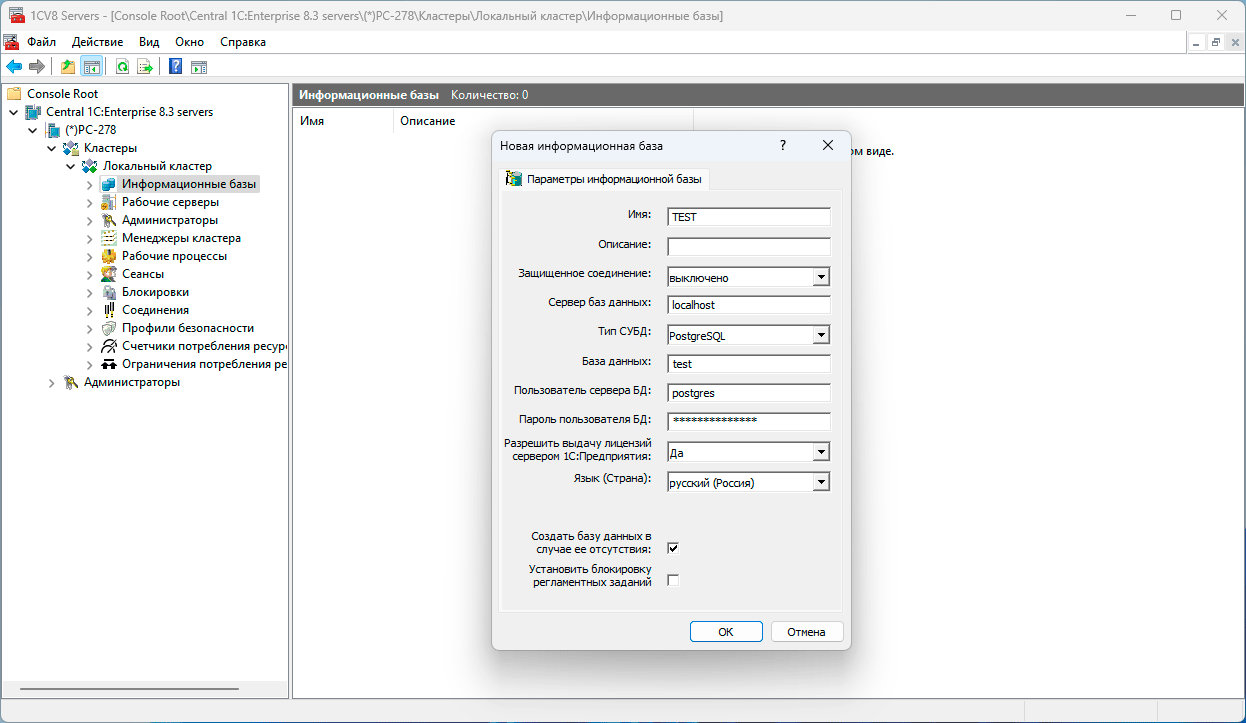
Task: Click the dialog's question mark help button
Action: pos(782,146)
